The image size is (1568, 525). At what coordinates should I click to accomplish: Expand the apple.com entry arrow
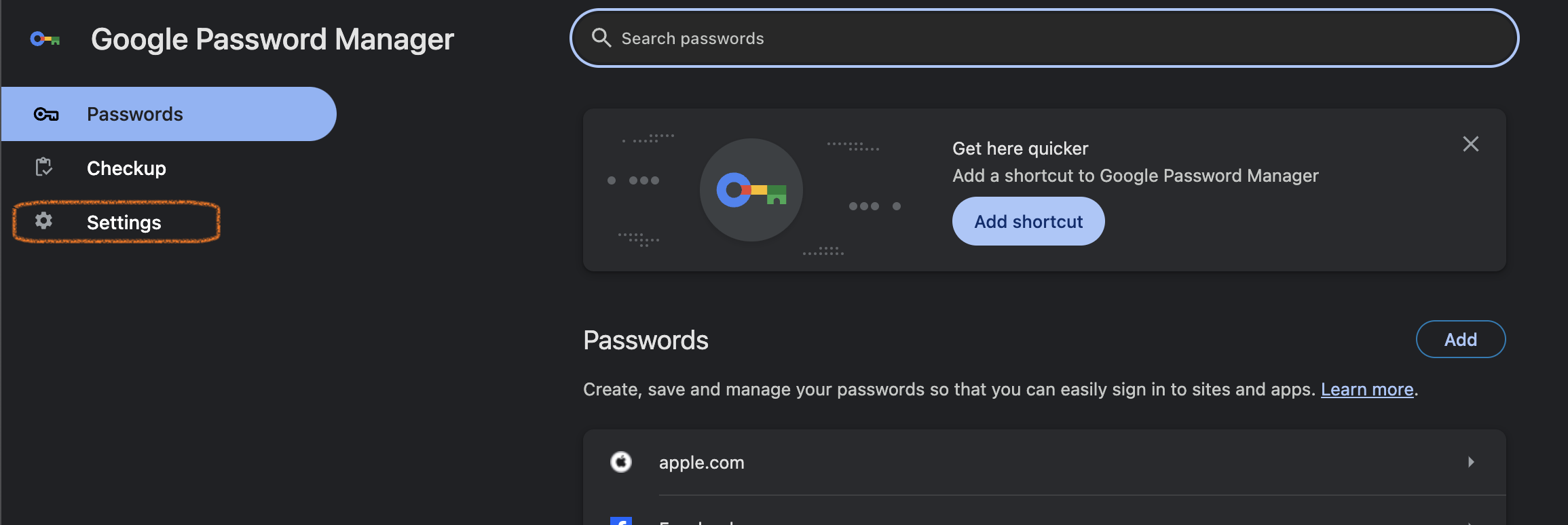1471,462
